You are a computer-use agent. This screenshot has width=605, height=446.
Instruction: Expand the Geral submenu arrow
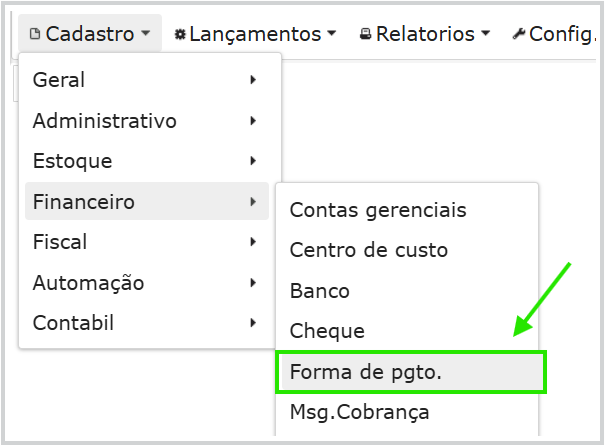pyautogui.click(x=254, y=80)
